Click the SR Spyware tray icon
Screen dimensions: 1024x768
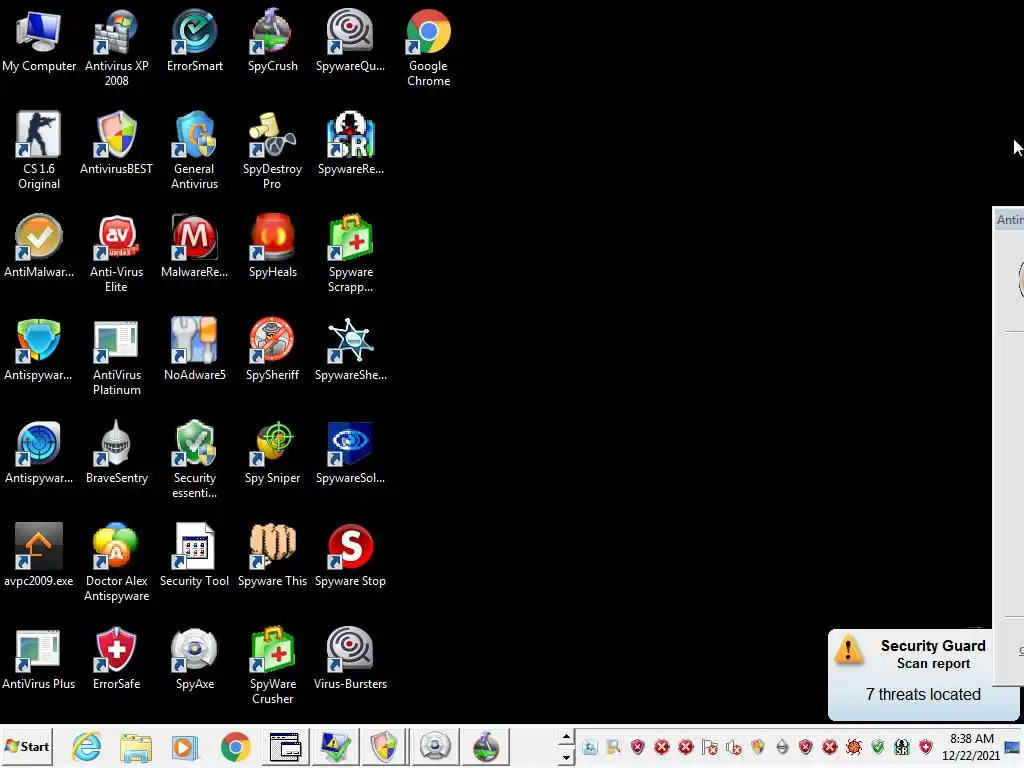coord(902,746)
